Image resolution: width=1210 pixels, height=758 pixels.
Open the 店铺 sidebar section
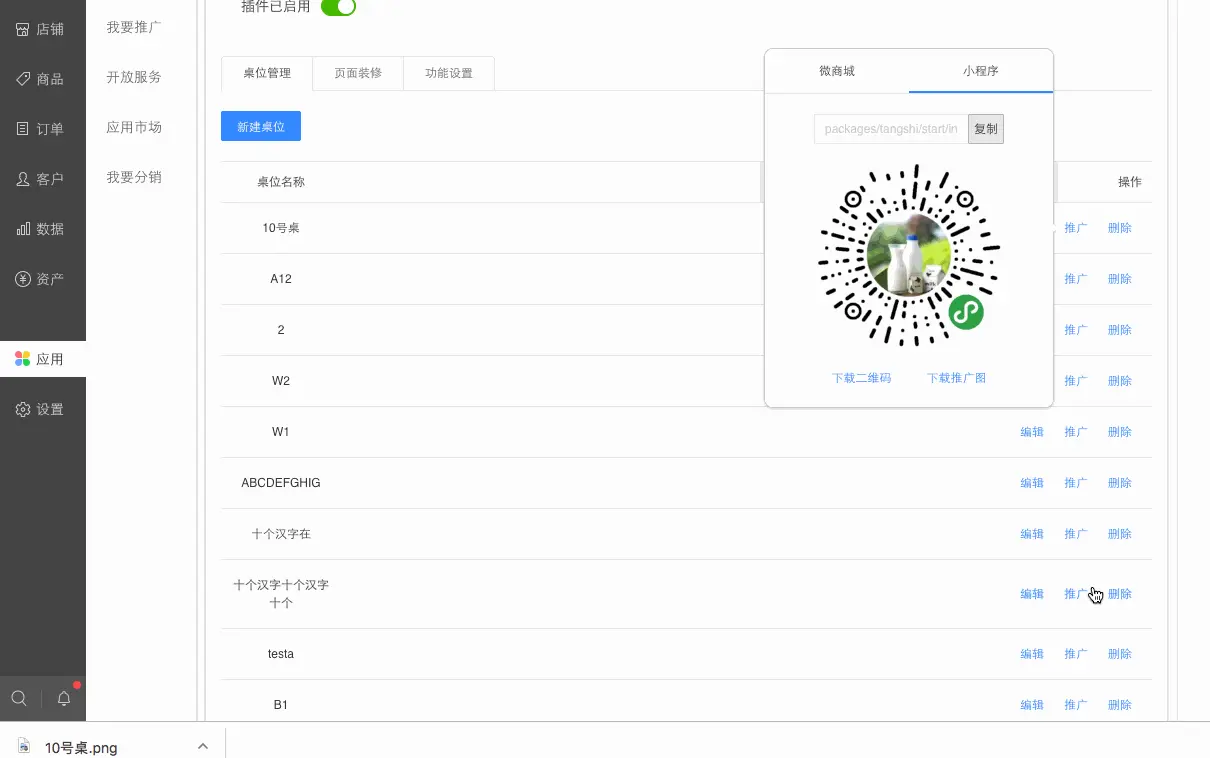click(42, 29)
